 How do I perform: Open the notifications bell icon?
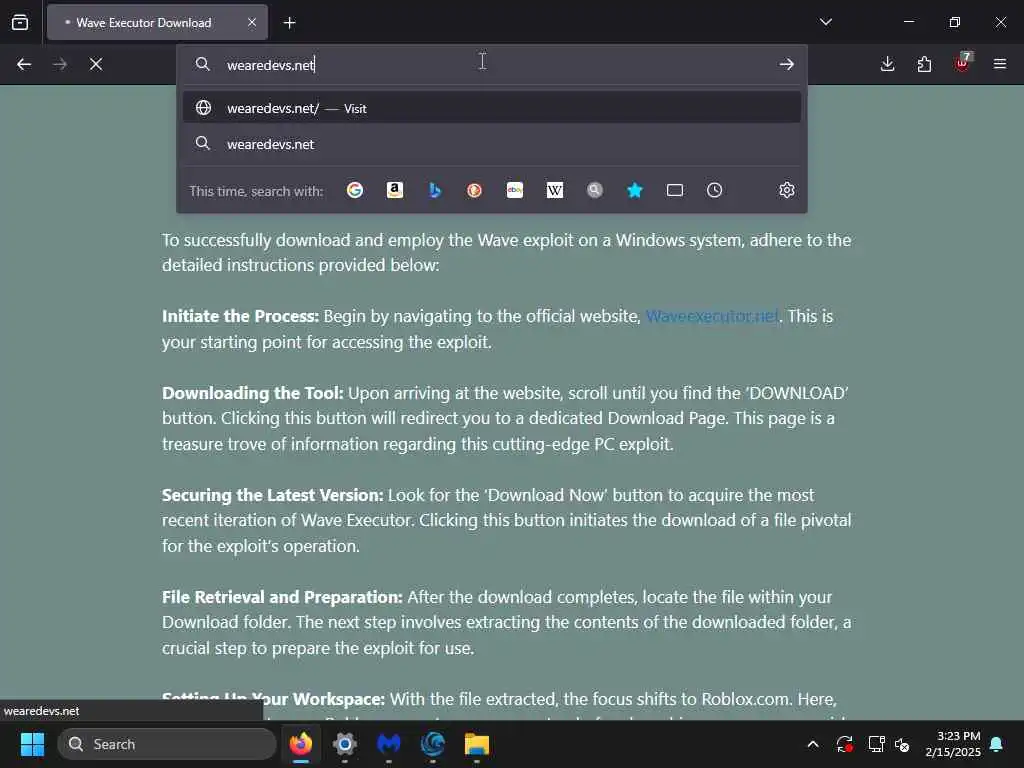click(x=996, y=744)
